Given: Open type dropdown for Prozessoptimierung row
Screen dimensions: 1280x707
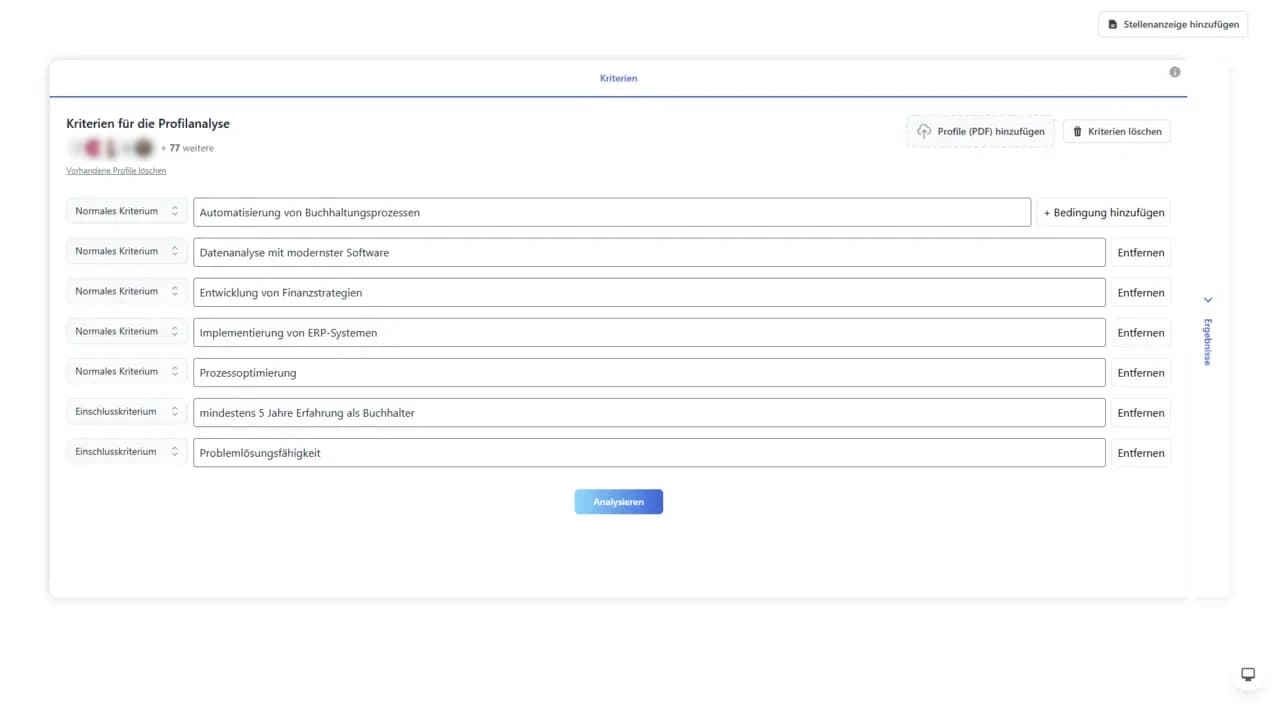Looking at the screenshot, I should click(x=126, y=371).
